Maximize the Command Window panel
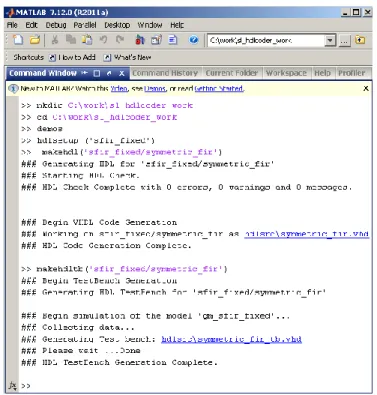Viewport: 377px width, 395px height. pyautogui.click(x=97, y=73)
